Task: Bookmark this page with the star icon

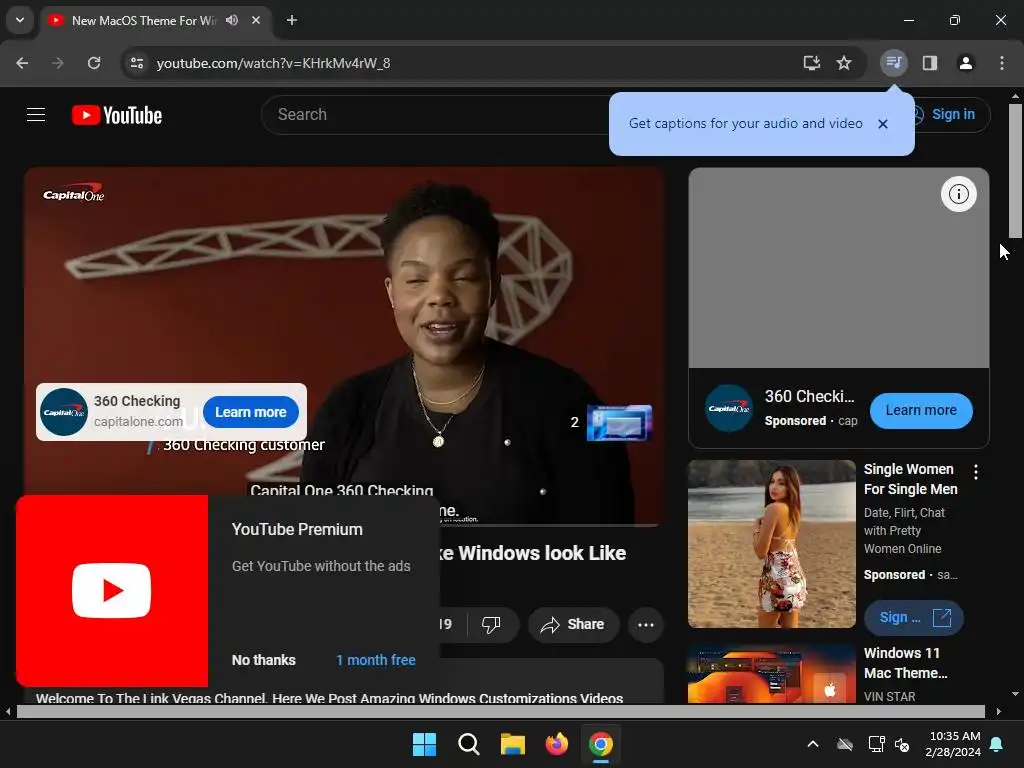Action: click(x=844, y=63)
